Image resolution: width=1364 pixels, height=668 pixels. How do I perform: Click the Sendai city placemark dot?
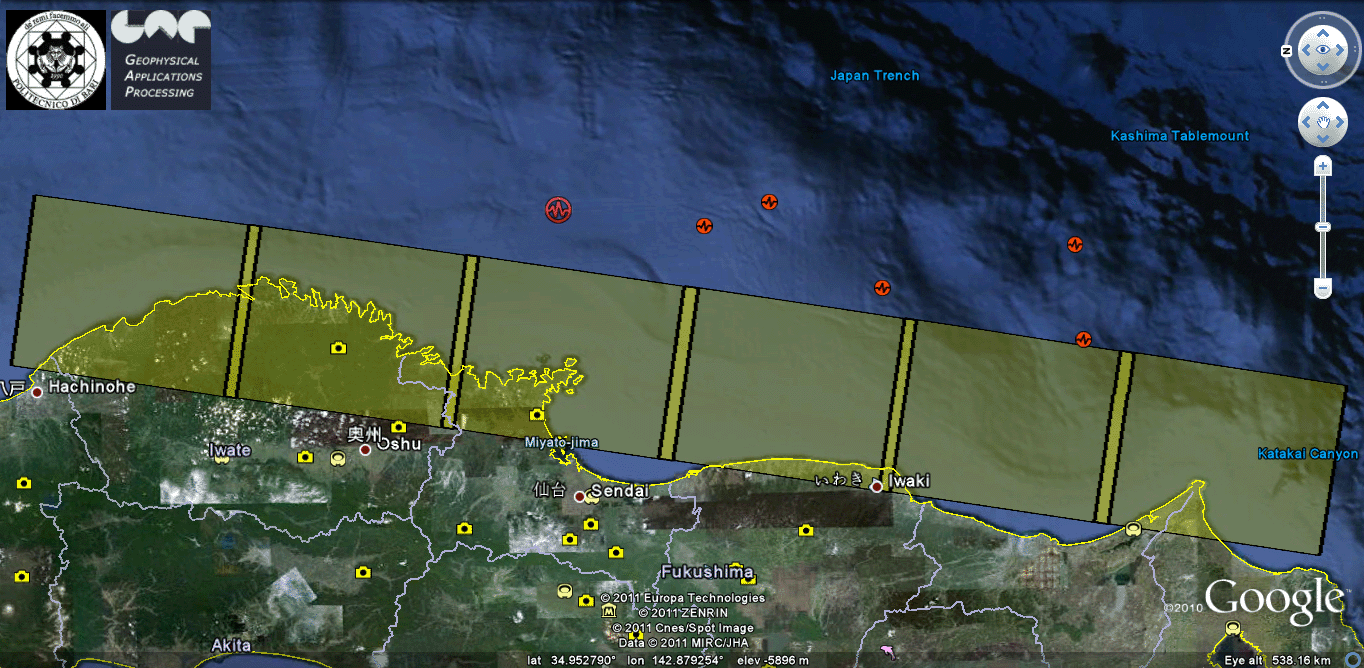579,496
